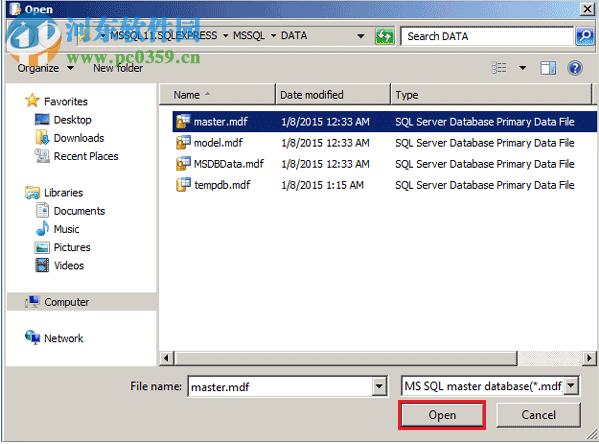Click the Documents library icon
This screenshot has height=444, width=599.
pos(42,211)
